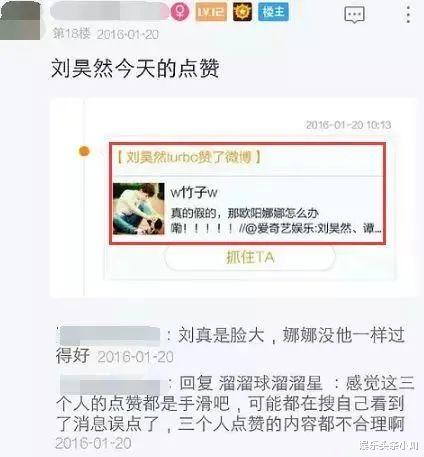Tap the blue 楼主 badge
The height and width of the screenshot is (457, 424).
click(273, 12)
